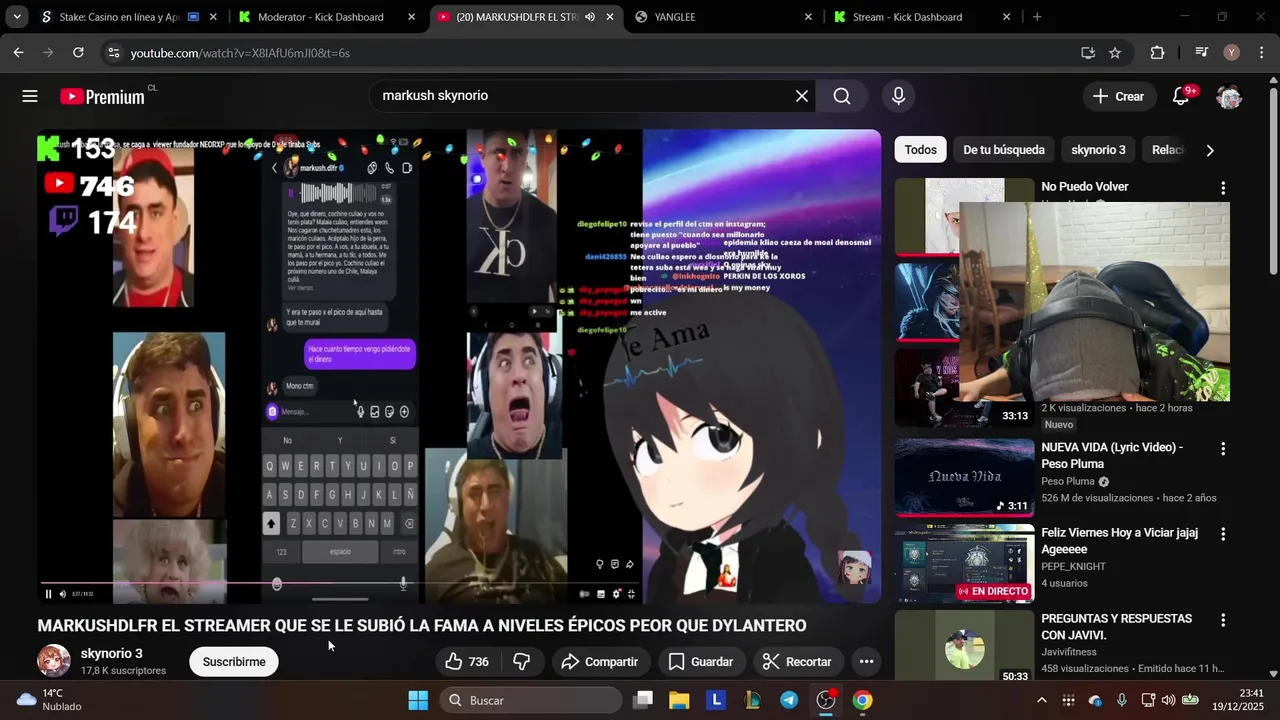Open the skynorio 3 channel name link

tap(111, 653)
